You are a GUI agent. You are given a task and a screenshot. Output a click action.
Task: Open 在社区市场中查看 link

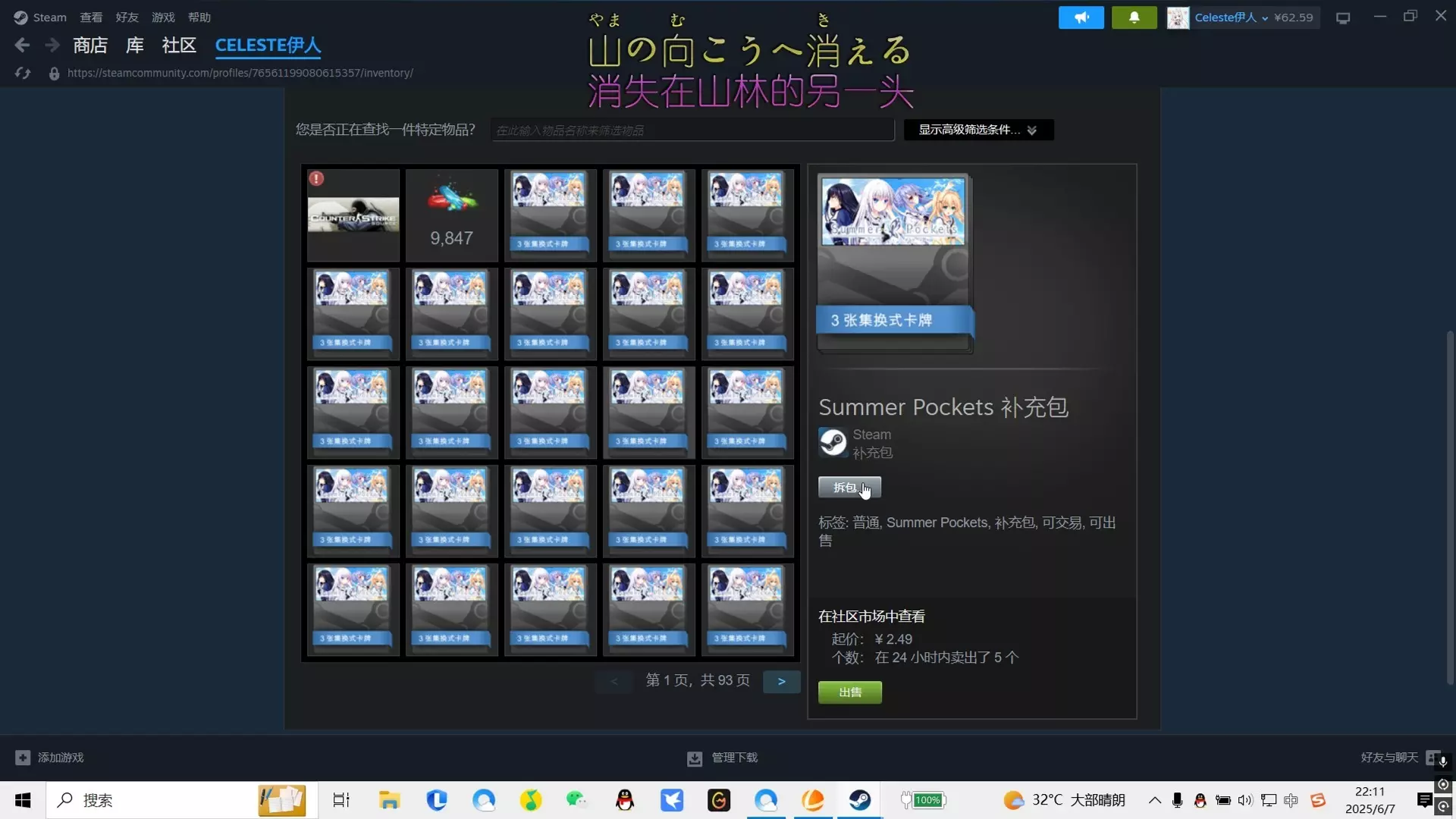tap(871, 617)
